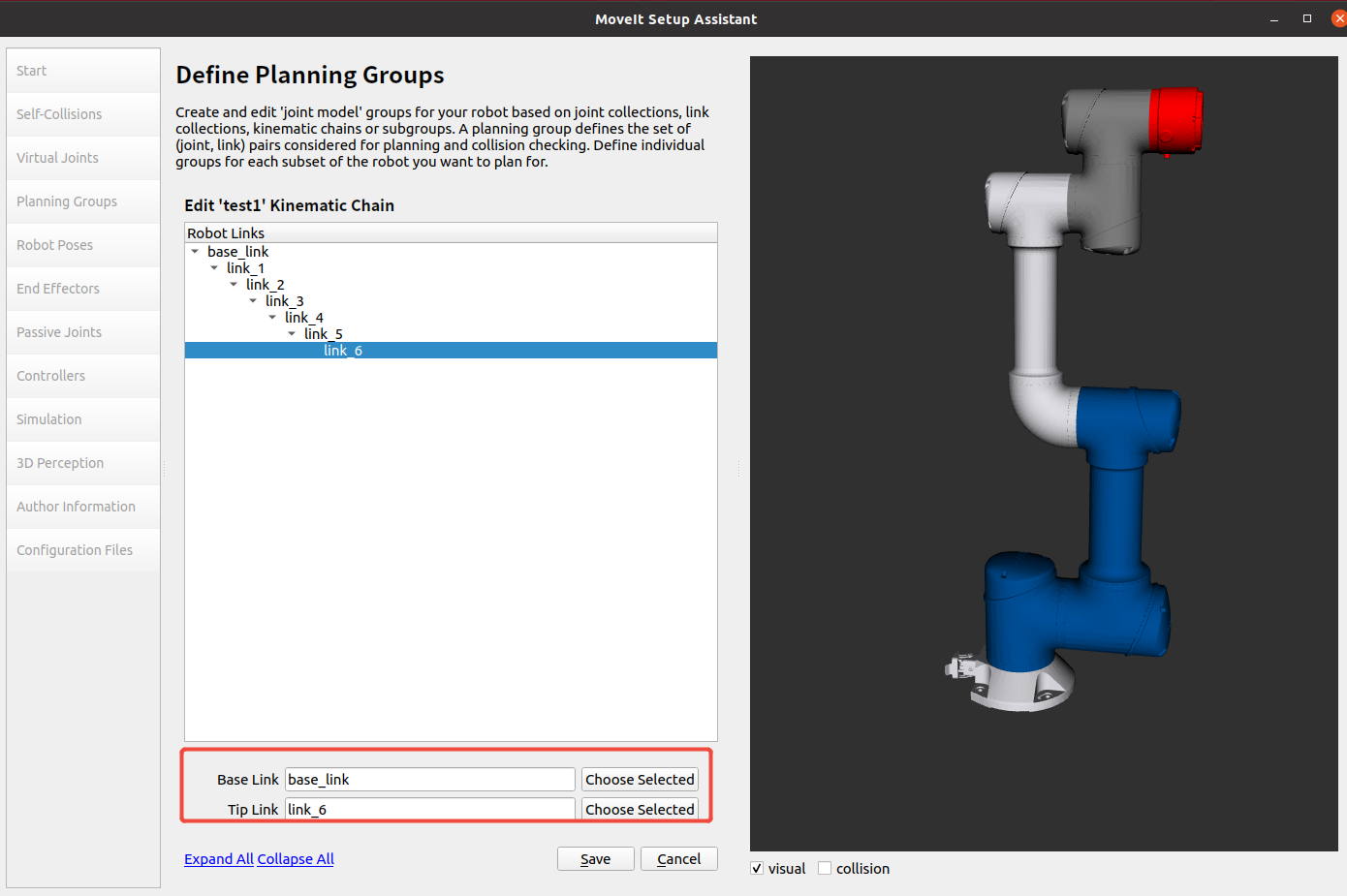The width and height of the screenshot is (1347, 896).
Task: Switch to 3D Perception tab
Action: click(83, 463)
